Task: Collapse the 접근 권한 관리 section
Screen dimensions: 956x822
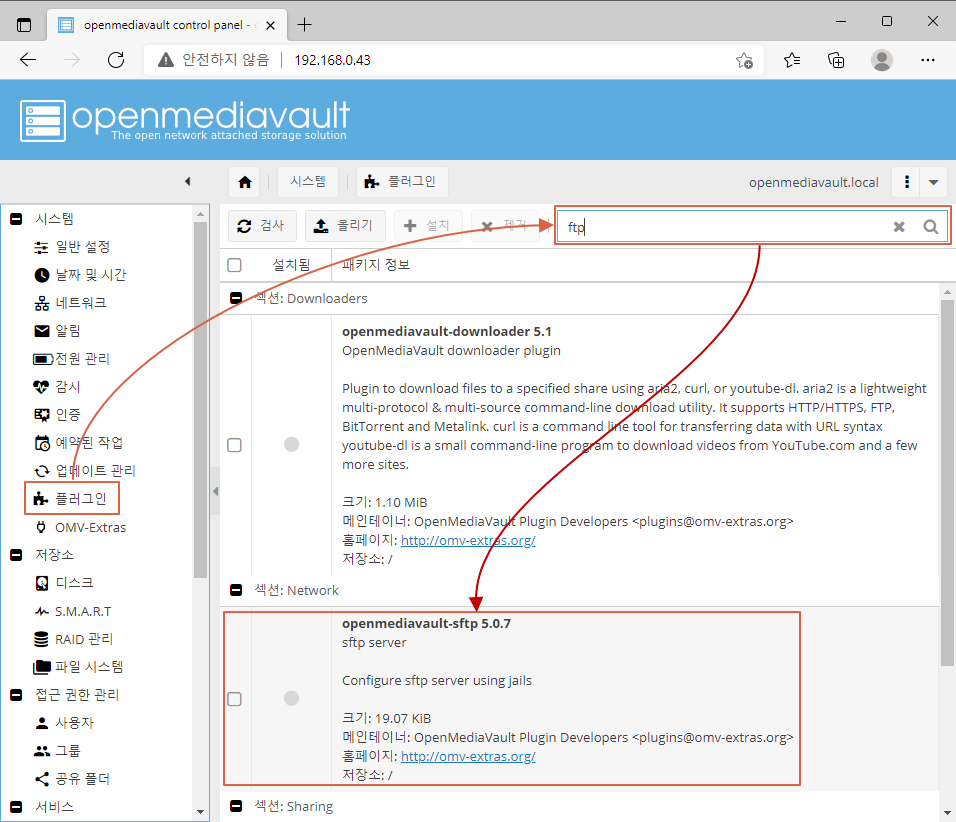Action: pos(16,695)
